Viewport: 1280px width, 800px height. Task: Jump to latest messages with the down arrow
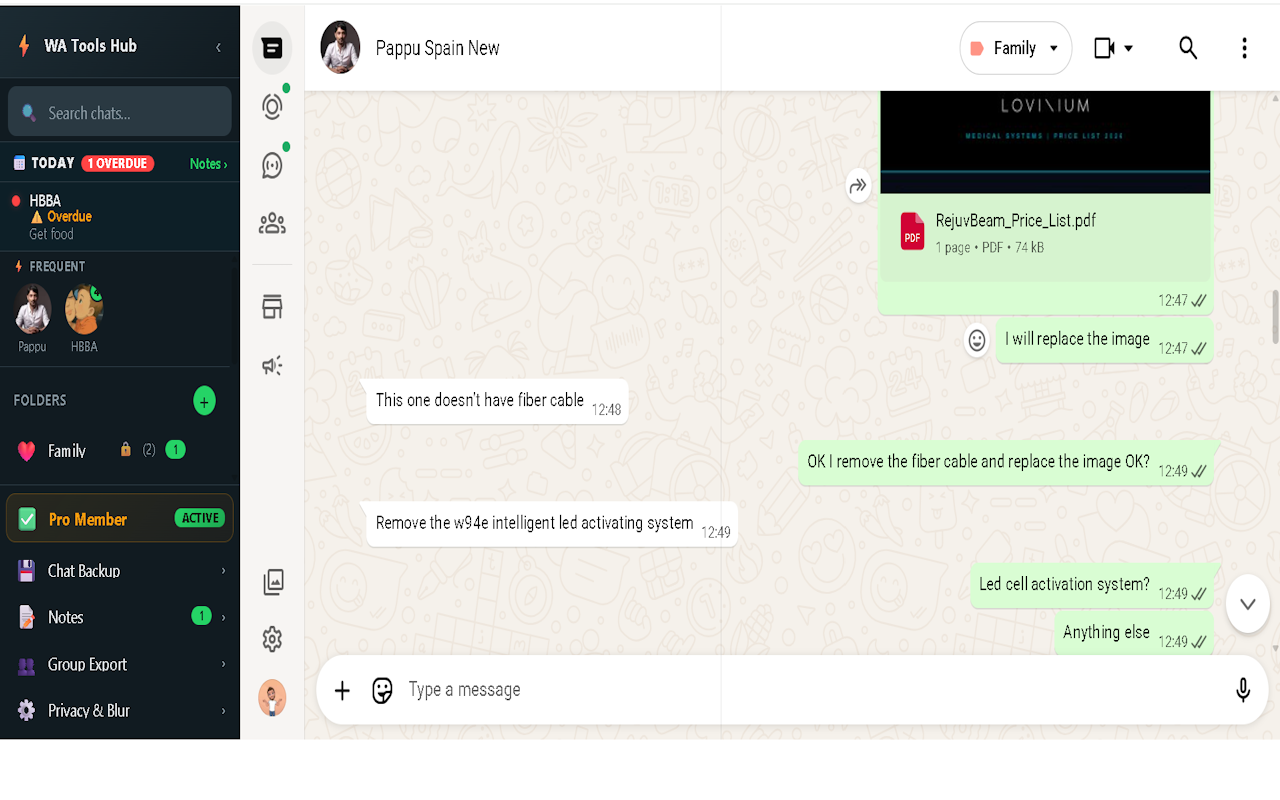[1247, 604]
